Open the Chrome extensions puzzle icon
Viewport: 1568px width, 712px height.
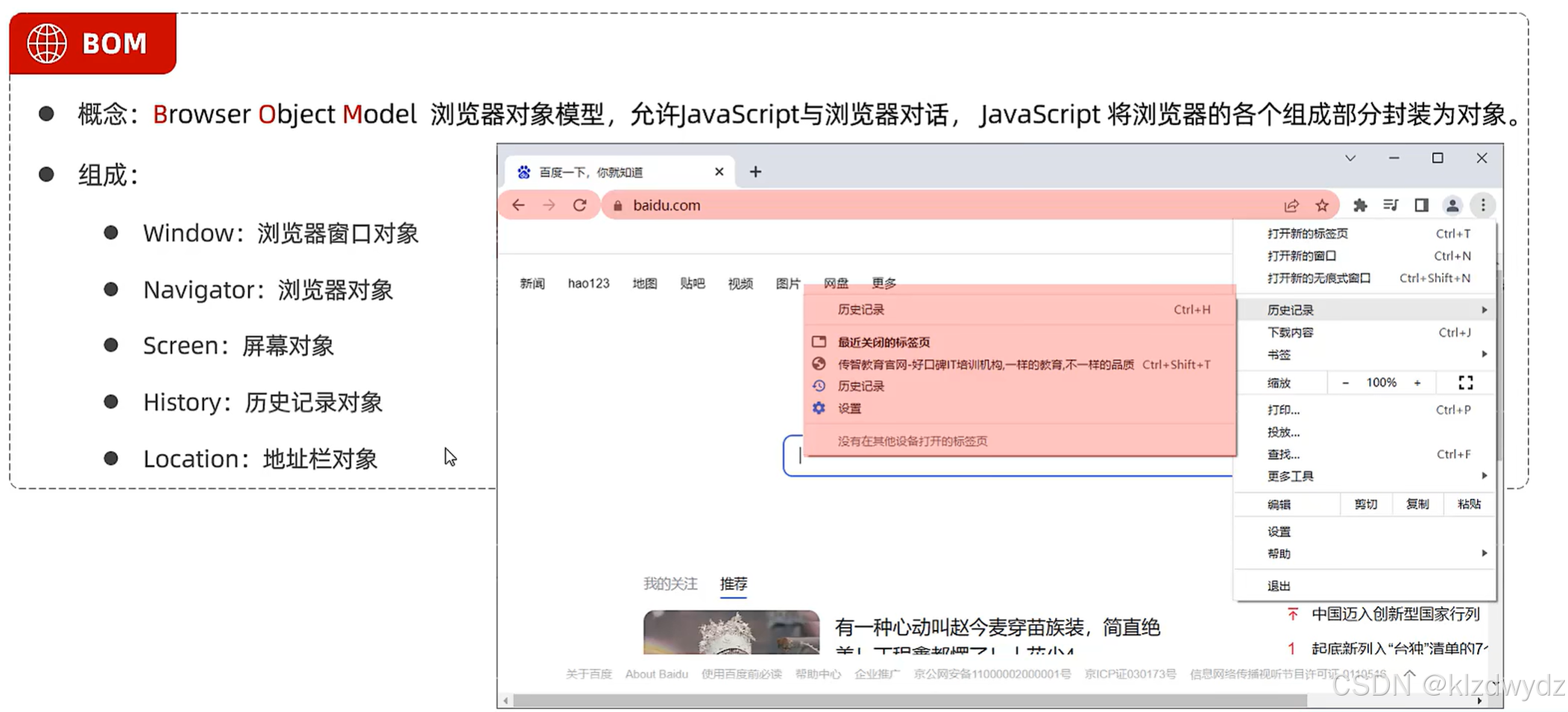click(1360, 205)
